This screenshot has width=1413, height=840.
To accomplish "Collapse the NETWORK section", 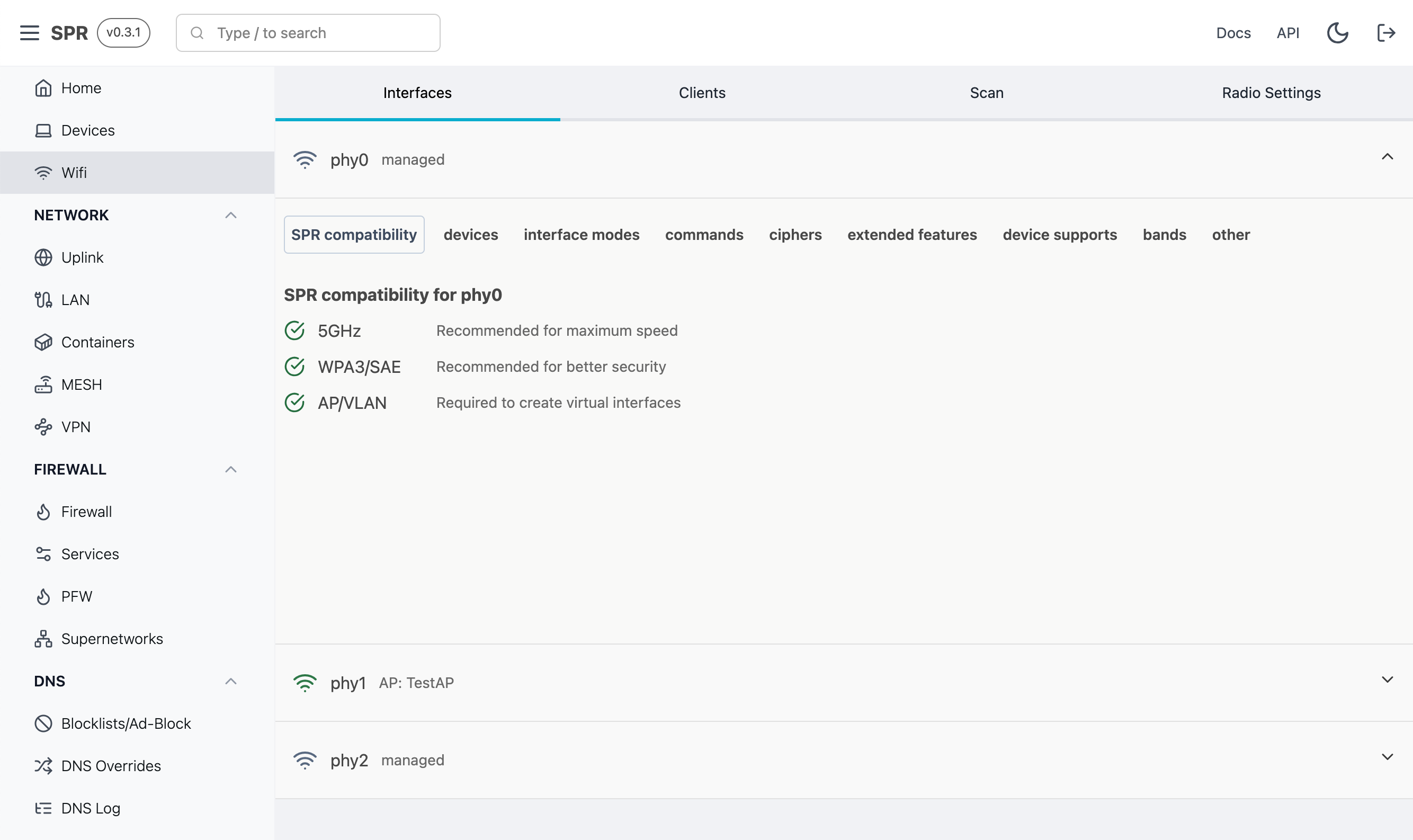I will [231, 215].
